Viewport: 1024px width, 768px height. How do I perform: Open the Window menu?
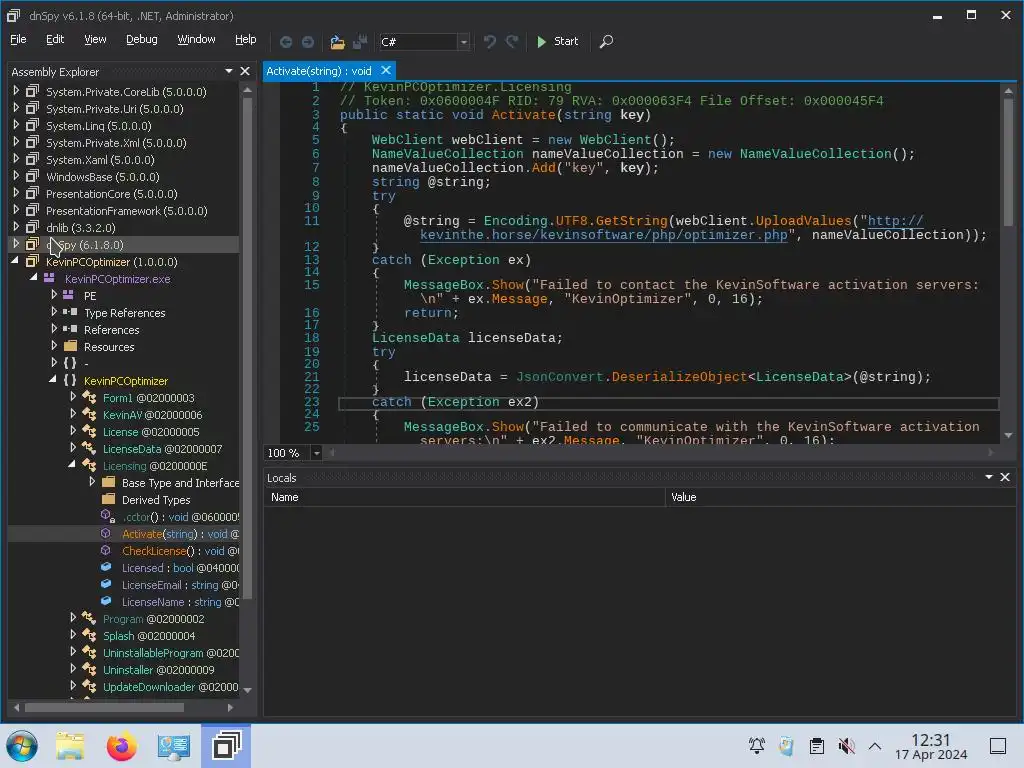coord(196,39)
